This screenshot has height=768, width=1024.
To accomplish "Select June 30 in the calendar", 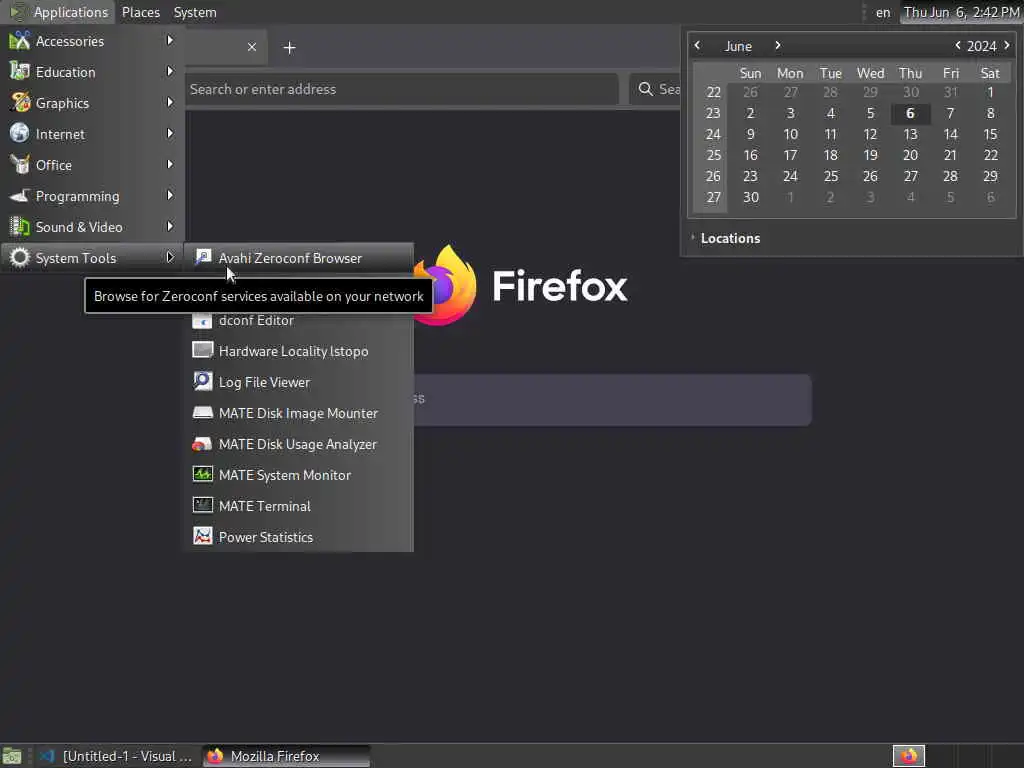I will 750,197.
